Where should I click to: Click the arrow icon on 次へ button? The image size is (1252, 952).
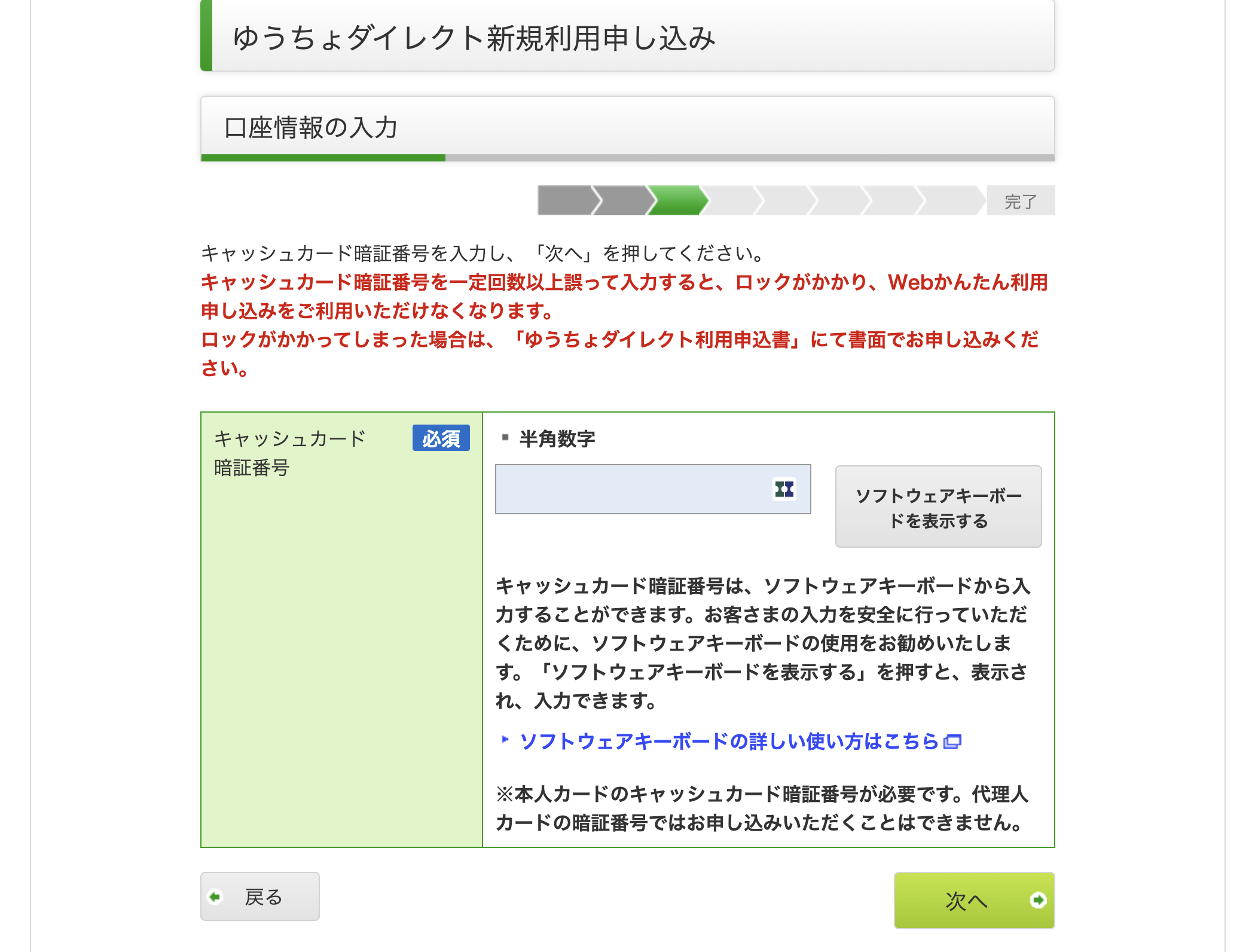1038,900
